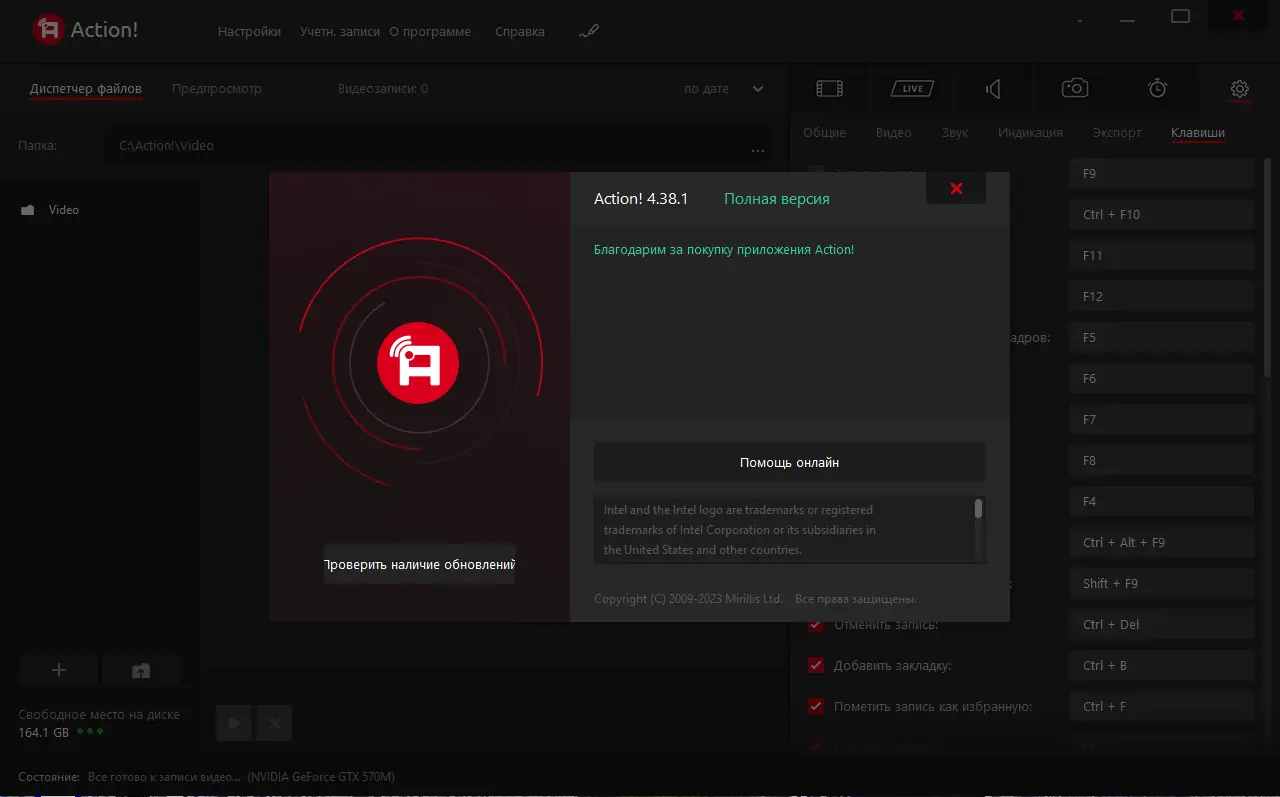Click the F12 hotkey field
The image size is (1280, 797).
coord(1161,297)
